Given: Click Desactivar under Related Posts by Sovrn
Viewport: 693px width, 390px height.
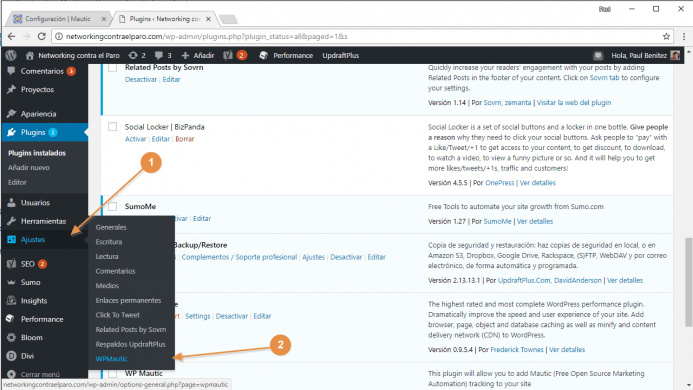Looking at the screenshot, I should pos(141,80).
